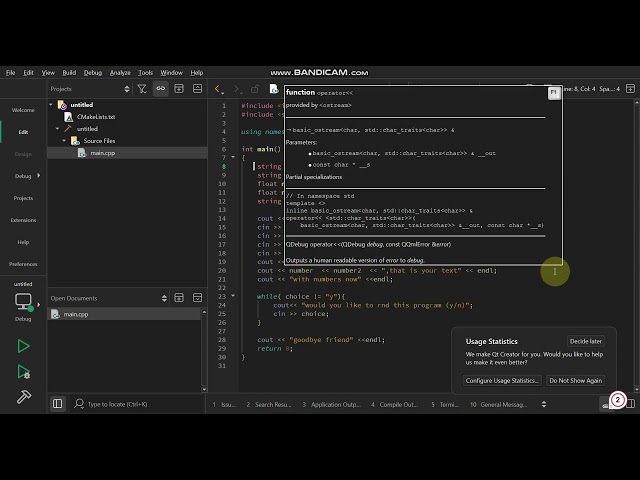Switch to Application Output pane tab
This screenshot has width=640, height=480.
[332, 404]
